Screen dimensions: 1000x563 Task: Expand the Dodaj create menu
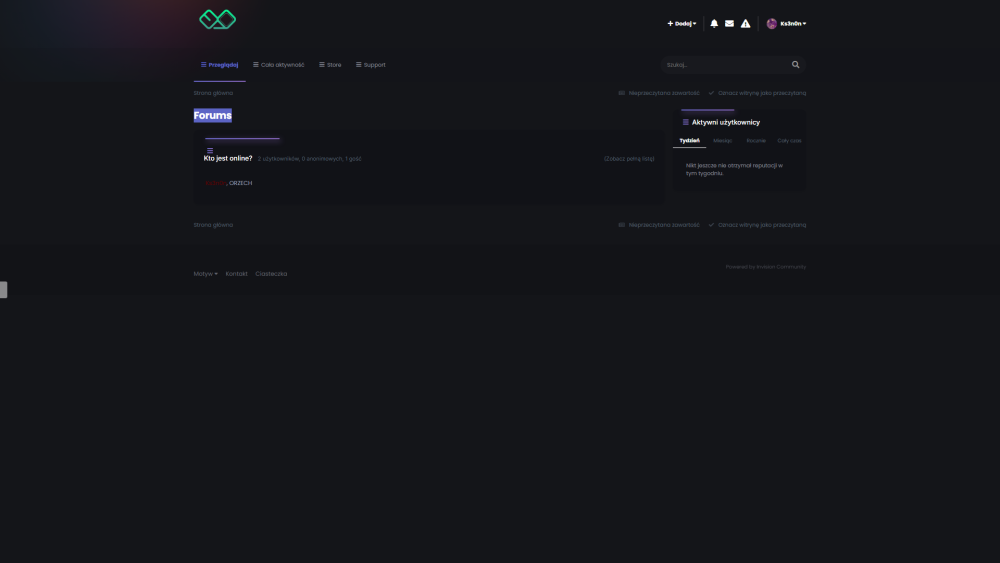(682, 24)
